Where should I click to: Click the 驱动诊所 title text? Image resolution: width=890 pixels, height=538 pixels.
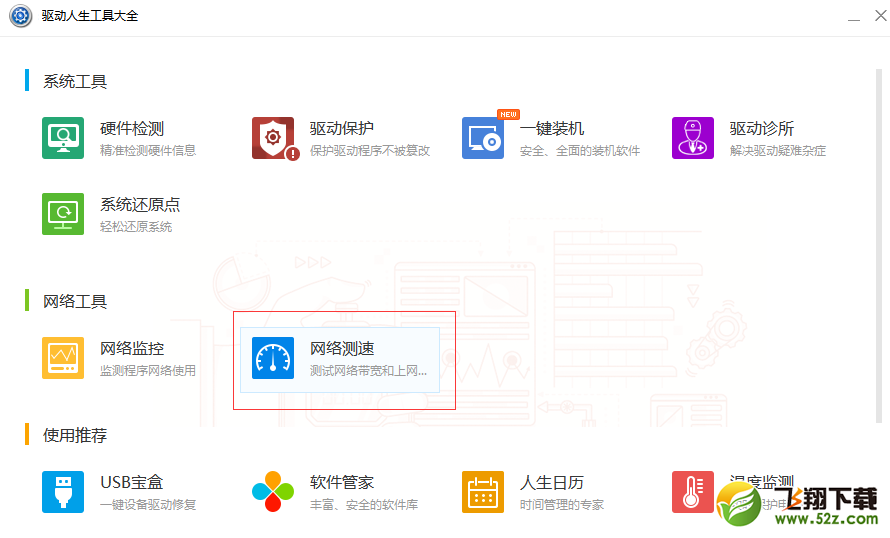pyautogui.click(x=762, y=129)
